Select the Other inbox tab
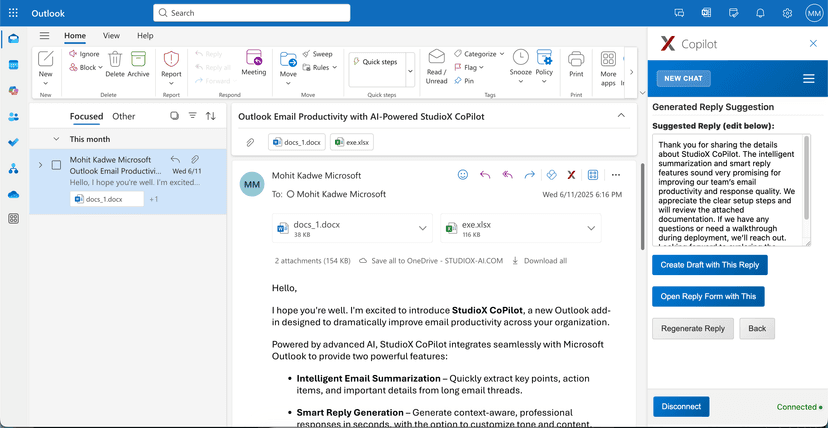Image resolution: width=828 pixels, height=428 pixels. click(124, 117)
